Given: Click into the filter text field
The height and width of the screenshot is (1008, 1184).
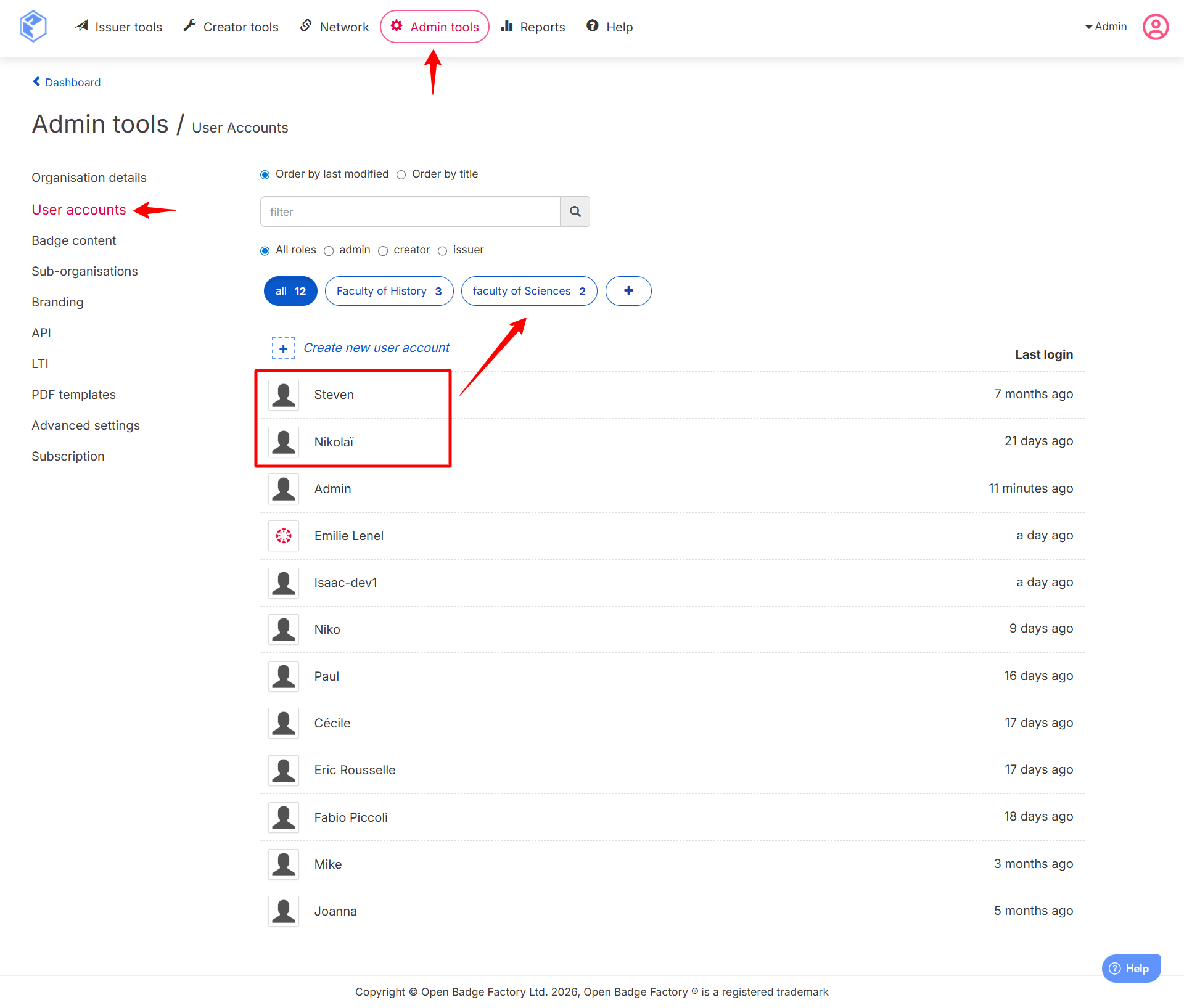Looking at the screenshot, I should click(x=410, y=211).
